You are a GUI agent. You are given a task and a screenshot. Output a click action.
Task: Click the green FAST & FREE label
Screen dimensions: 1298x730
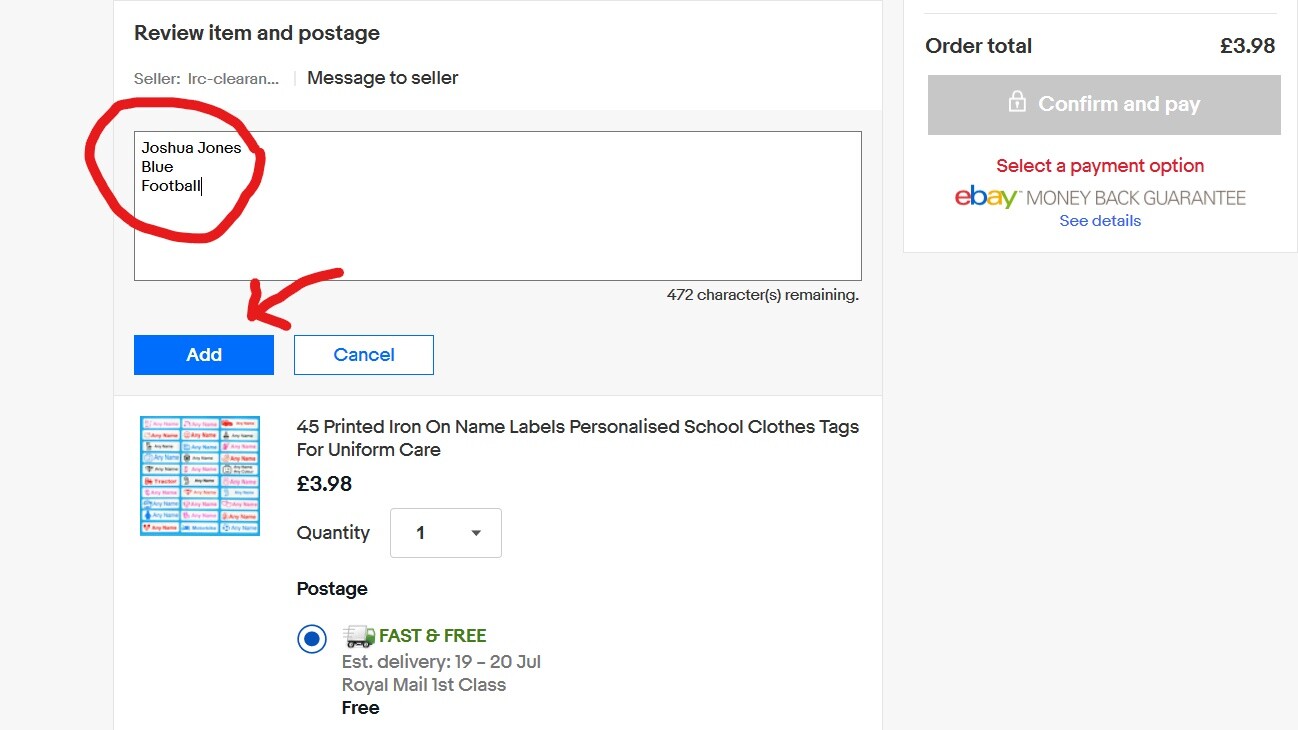[x=433, y=636]
